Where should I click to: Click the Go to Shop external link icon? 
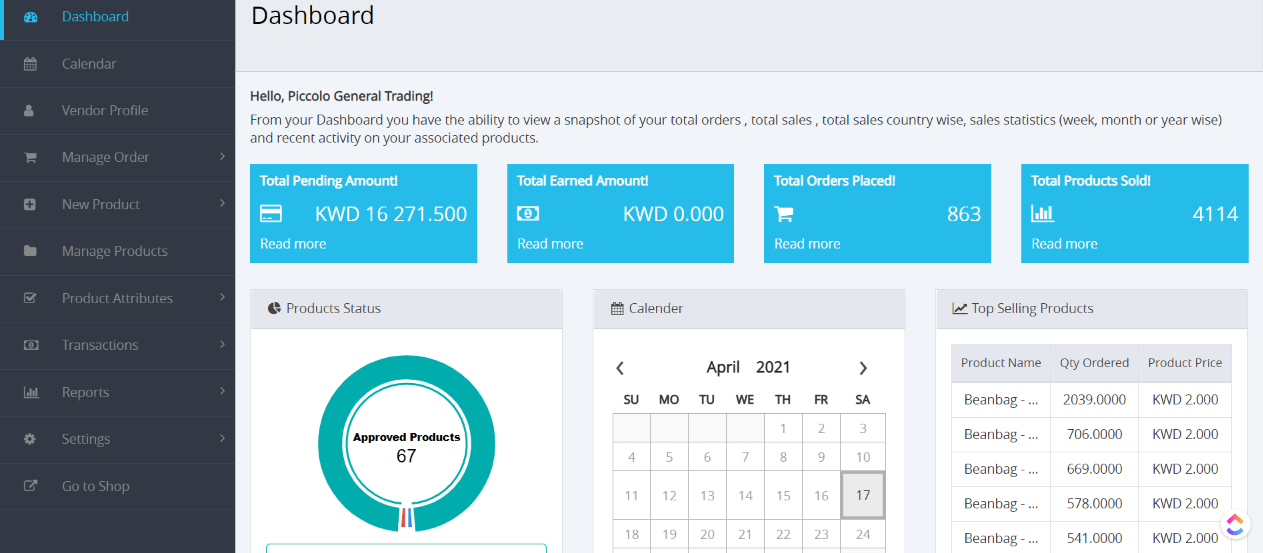tap(30, 486)
